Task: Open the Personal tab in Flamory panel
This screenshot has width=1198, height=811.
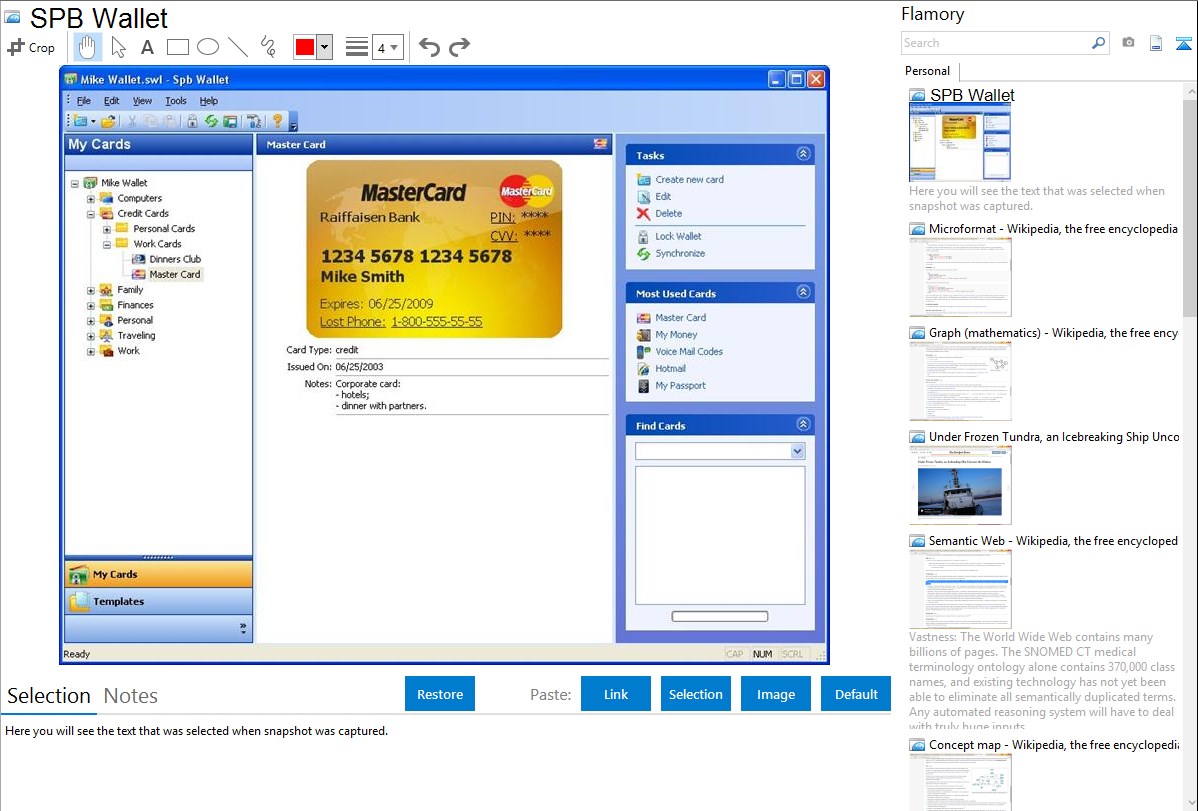Action: click(928, 71)
